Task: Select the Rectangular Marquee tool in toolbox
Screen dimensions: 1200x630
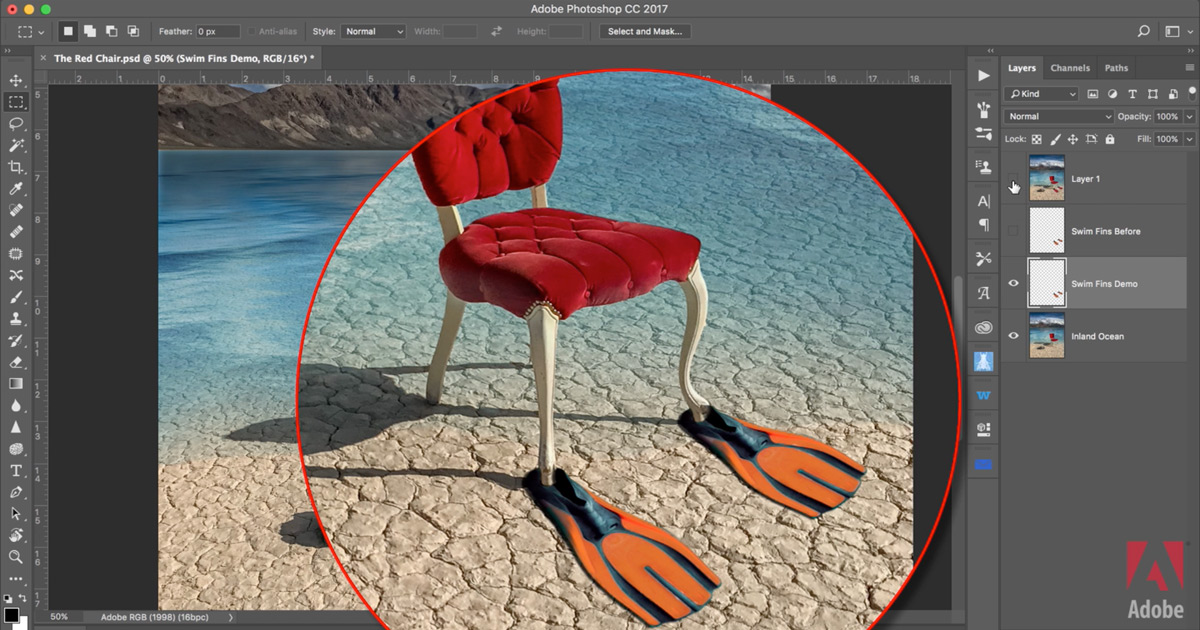Action: point(16,102)
